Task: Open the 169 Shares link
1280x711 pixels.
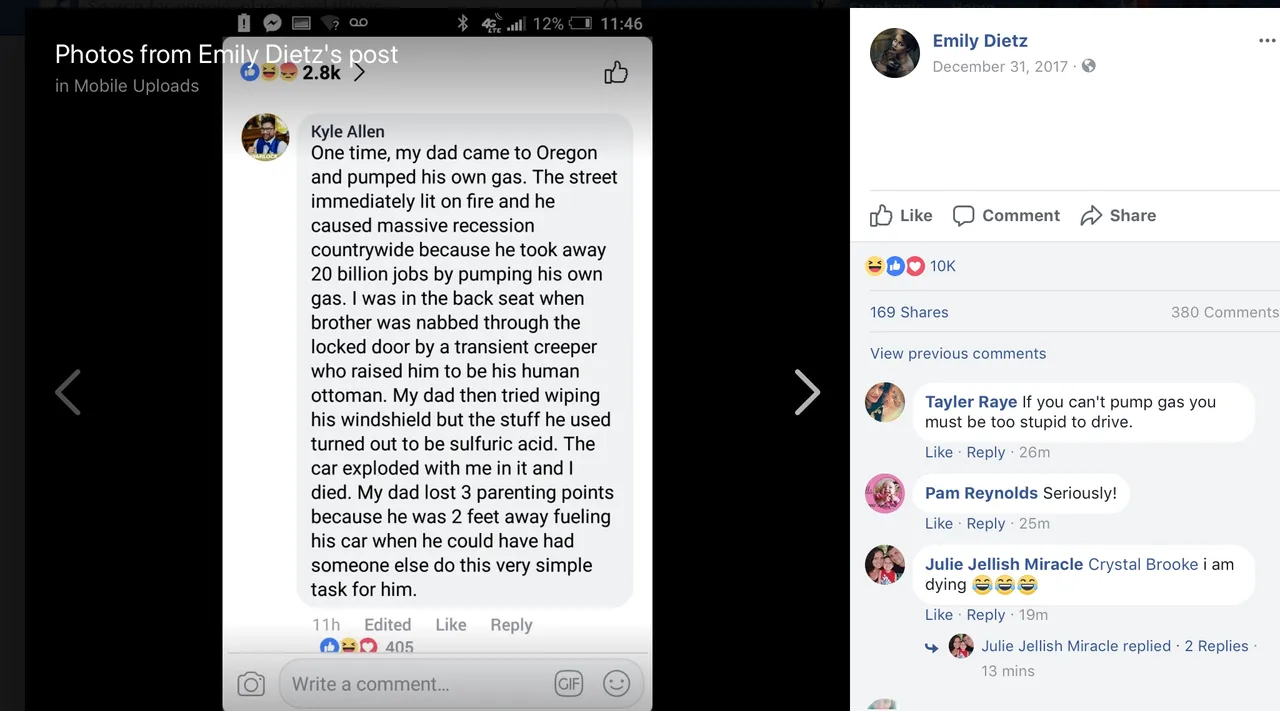Action: tap(909, 312)
